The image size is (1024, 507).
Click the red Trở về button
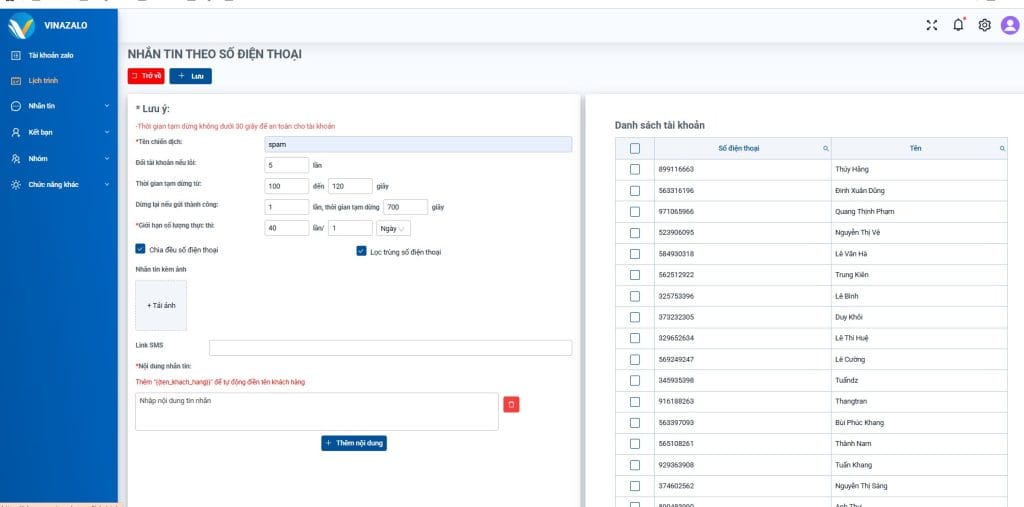[146, 76]
